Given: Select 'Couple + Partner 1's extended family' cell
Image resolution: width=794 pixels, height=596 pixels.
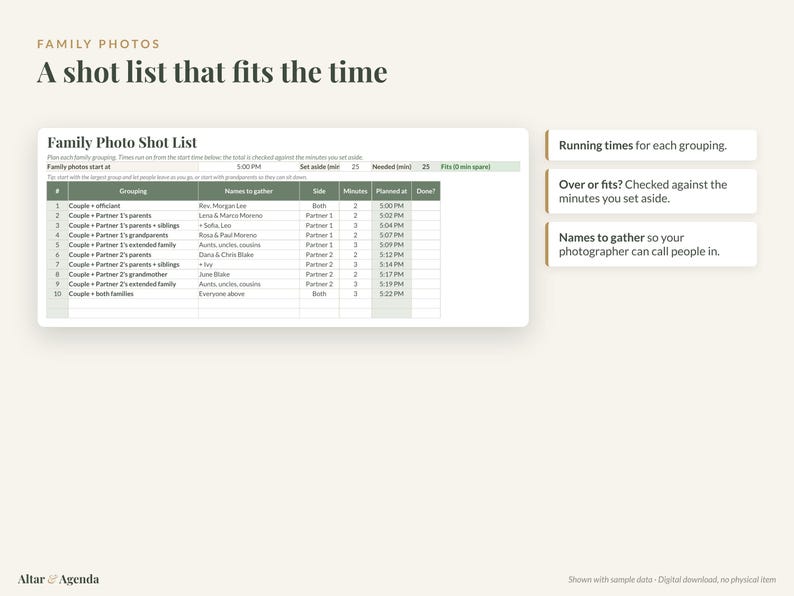Looking at the screenshot, I should [x=133, y=245].
